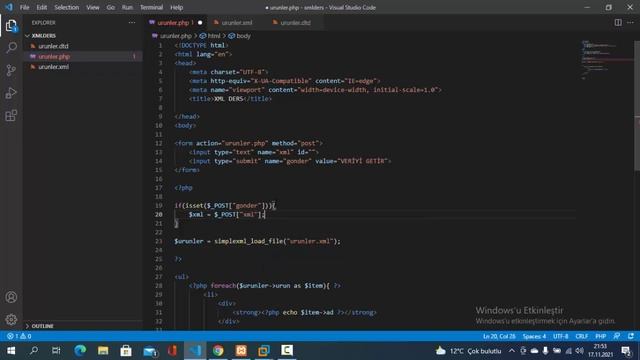The width and height of the screenshot is (640, 360).
Task: Open the Windows Start menu
Action: pyautogui.click(x=11, y=351)
